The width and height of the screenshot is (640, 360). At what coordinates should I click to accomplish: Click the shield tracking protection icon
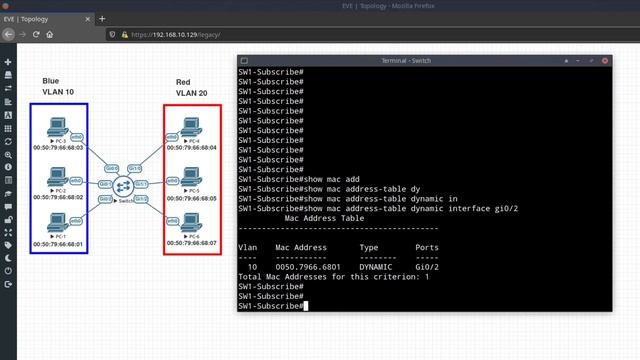(112, 35)
